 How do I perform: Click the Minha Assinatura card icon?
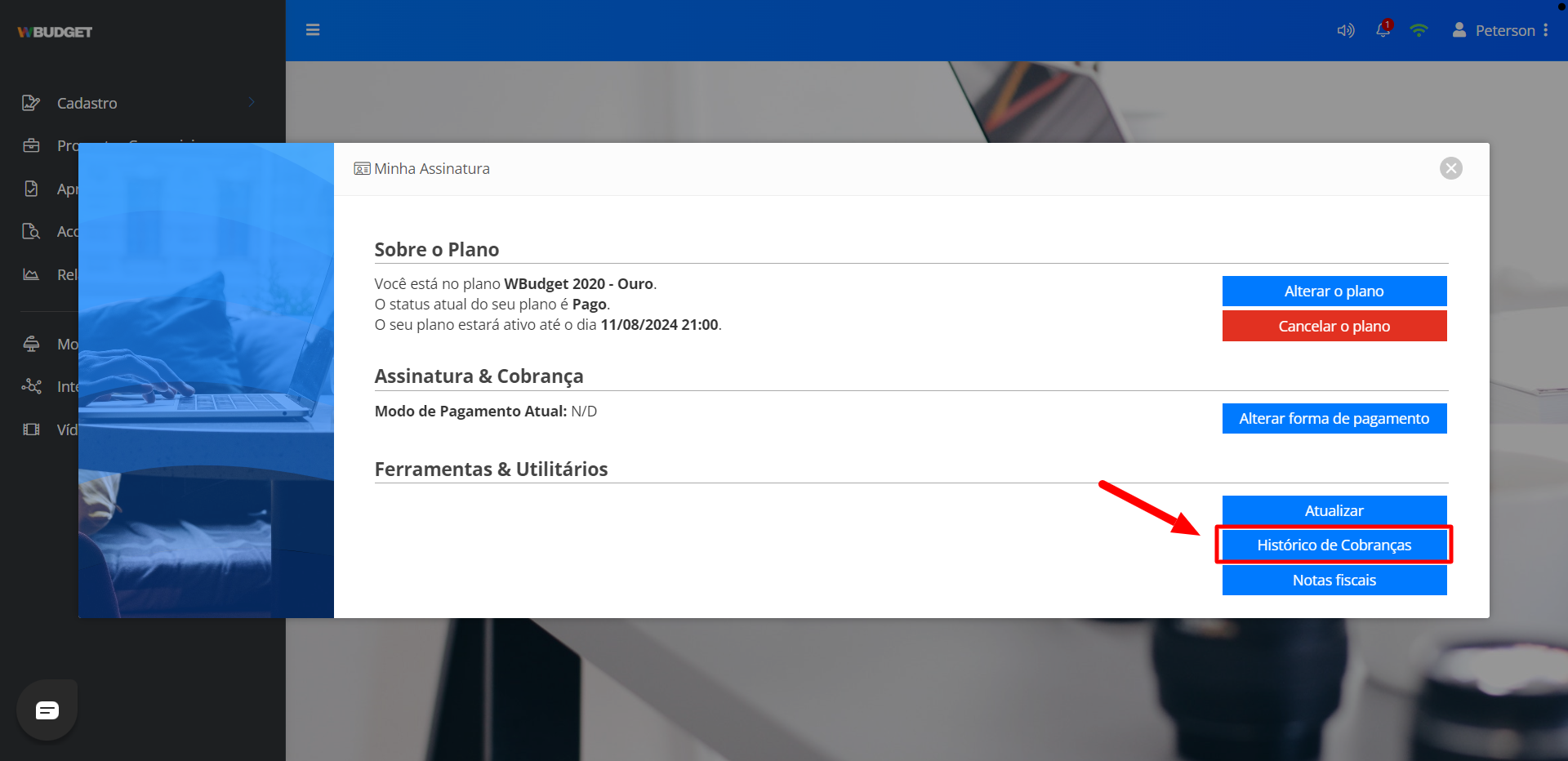click(362, 169)
